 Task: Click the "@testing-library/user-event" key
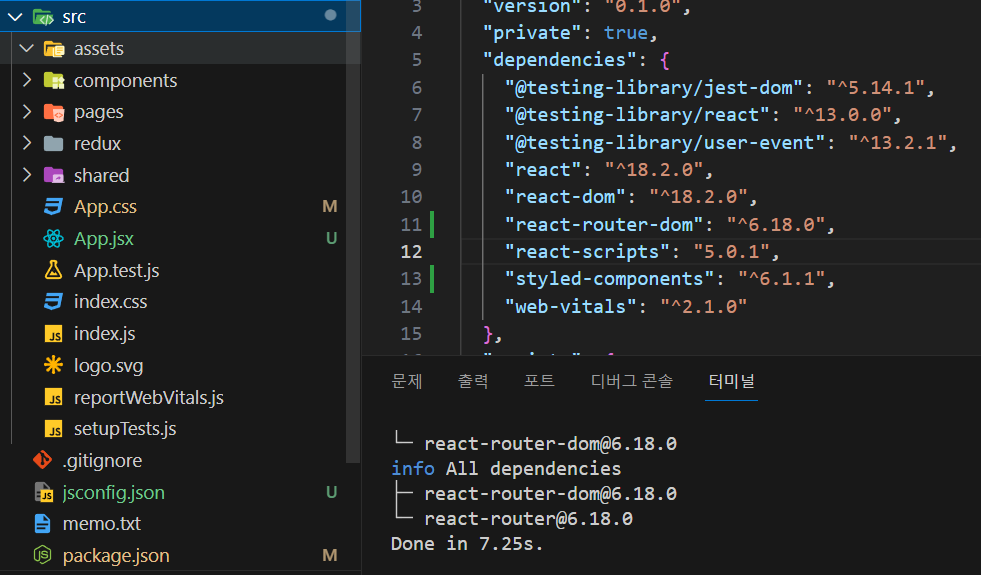664,143
